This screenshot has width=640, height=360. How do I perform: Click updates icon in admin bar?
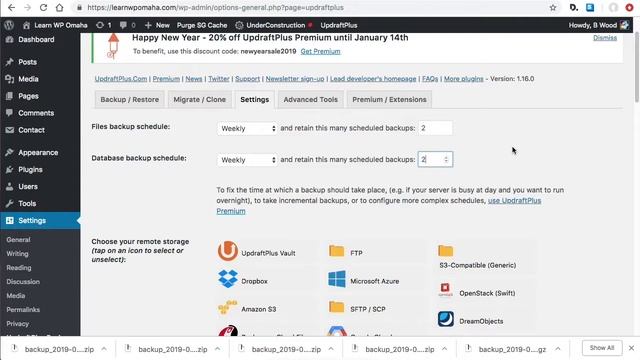pyautogui.click(x=103, y=25)
